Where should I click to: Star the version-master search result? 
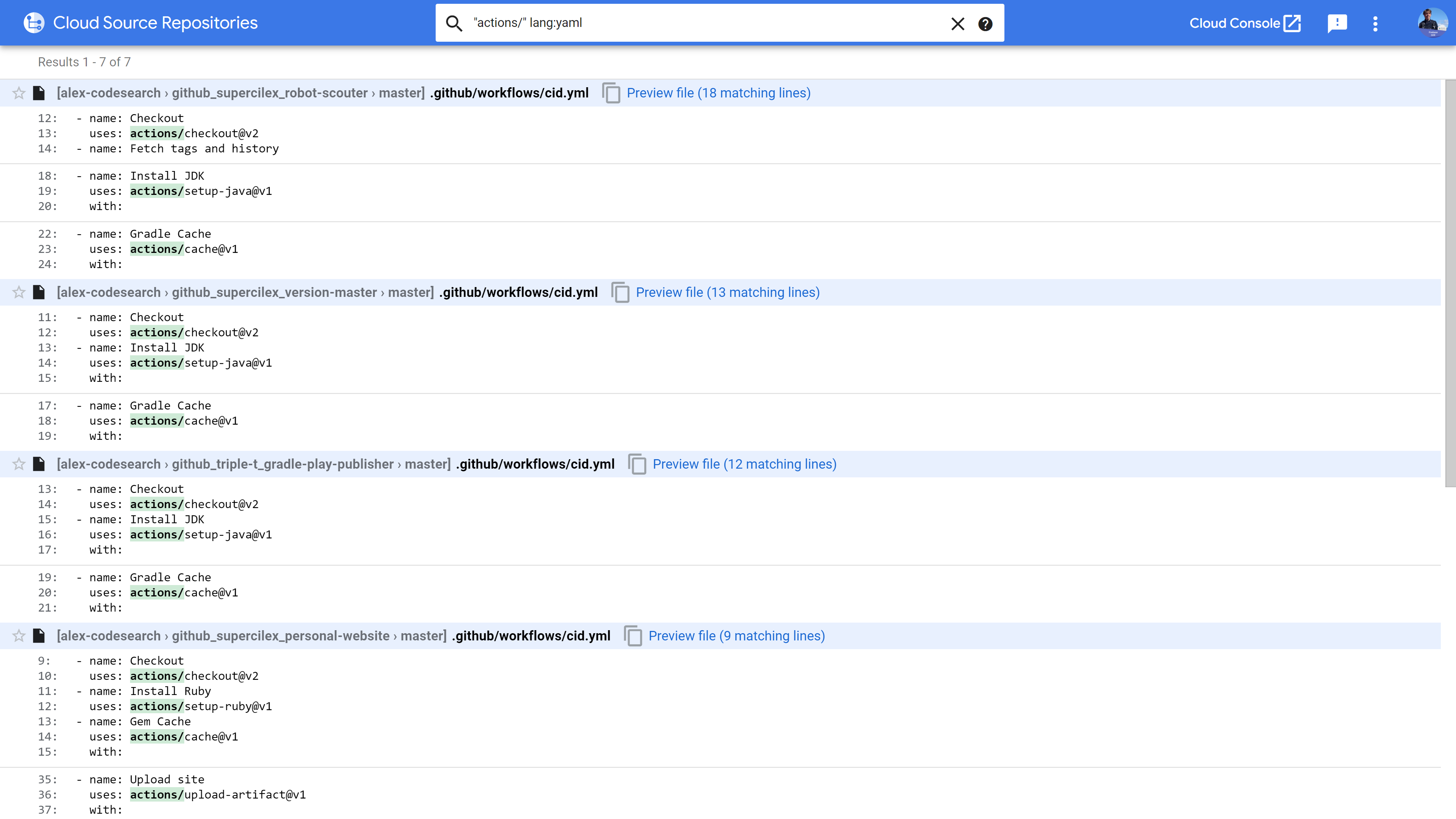point(19,293)
